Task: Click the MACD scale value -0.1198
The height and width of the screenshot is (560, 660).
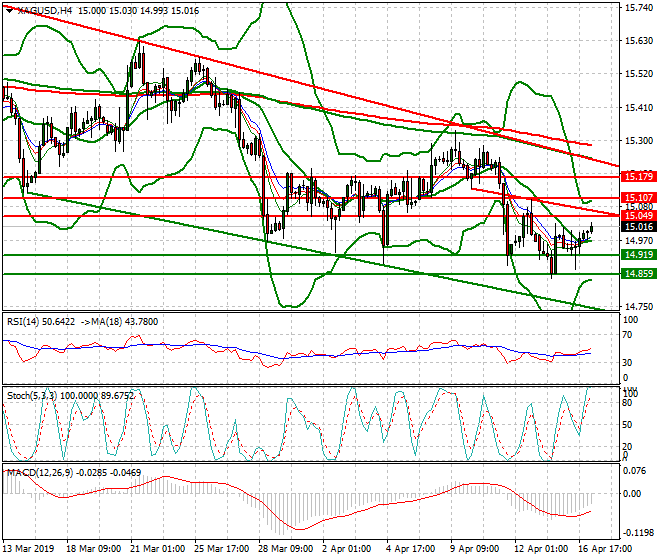Action: [x=639, y=533]
